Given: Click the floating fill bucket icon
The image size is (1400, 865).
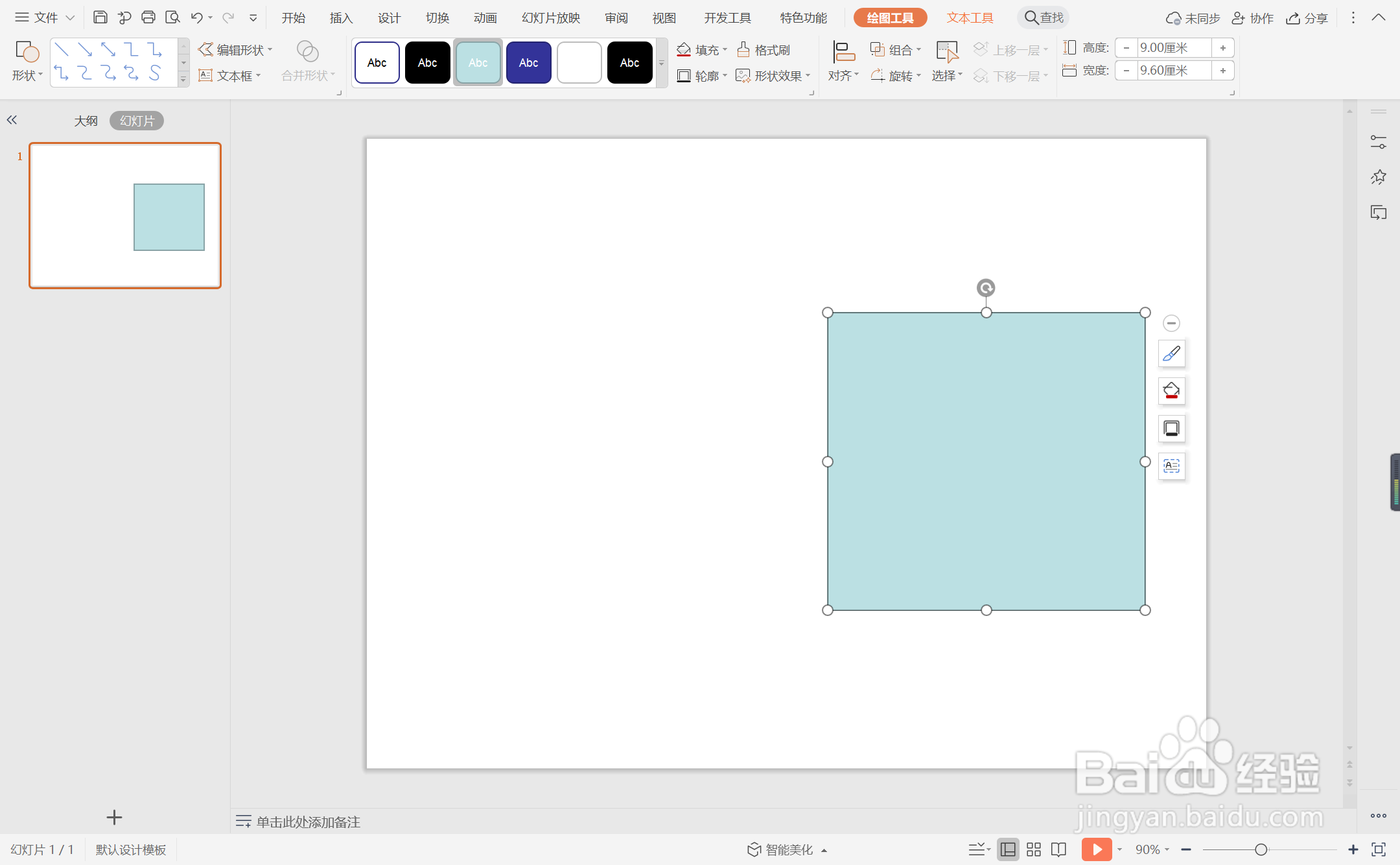Looking at the screenshot, I should point(1171,391).
